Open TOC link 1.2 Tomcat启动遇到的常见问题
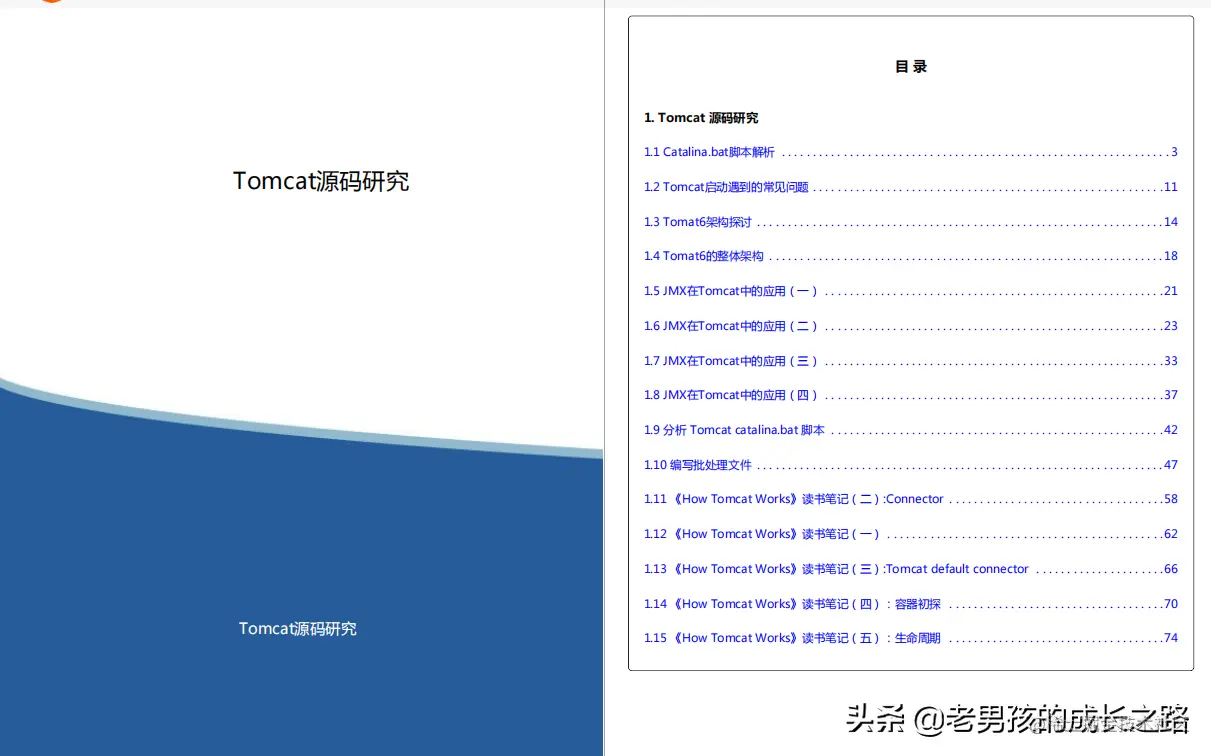 726,187
